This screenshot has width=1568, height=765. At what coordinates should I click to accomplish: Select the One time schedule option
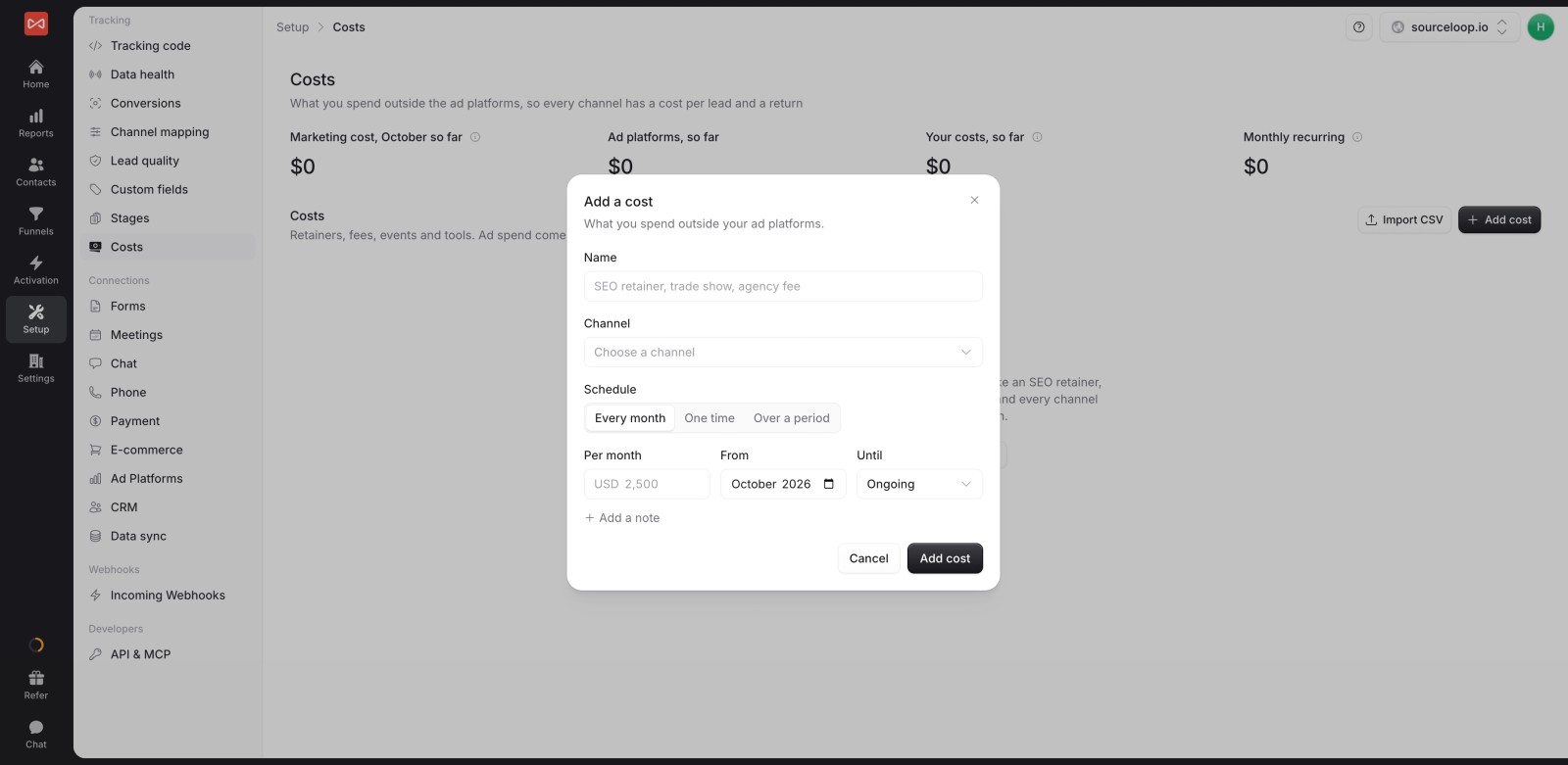pos(710,418)
